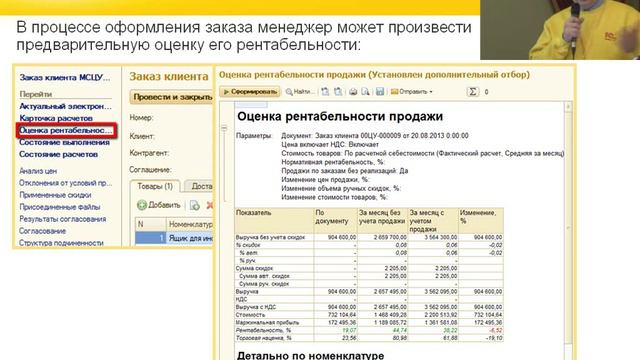Open Состояние выполнения link
Viewport: 640px width, 360px height.
[x=64, y=142]
